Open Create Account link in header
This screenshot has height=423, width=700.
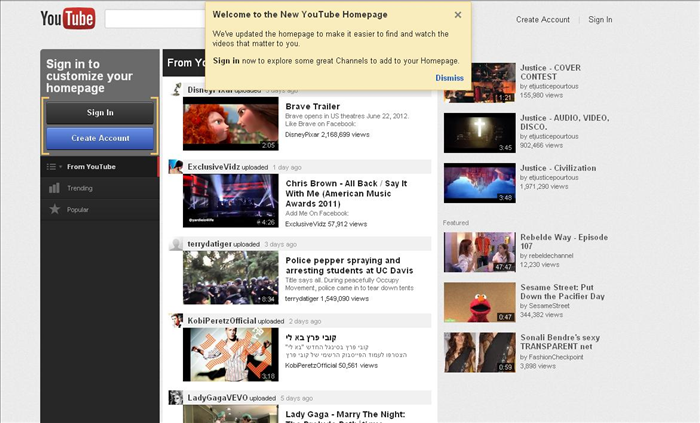click(x=543, y=20)
